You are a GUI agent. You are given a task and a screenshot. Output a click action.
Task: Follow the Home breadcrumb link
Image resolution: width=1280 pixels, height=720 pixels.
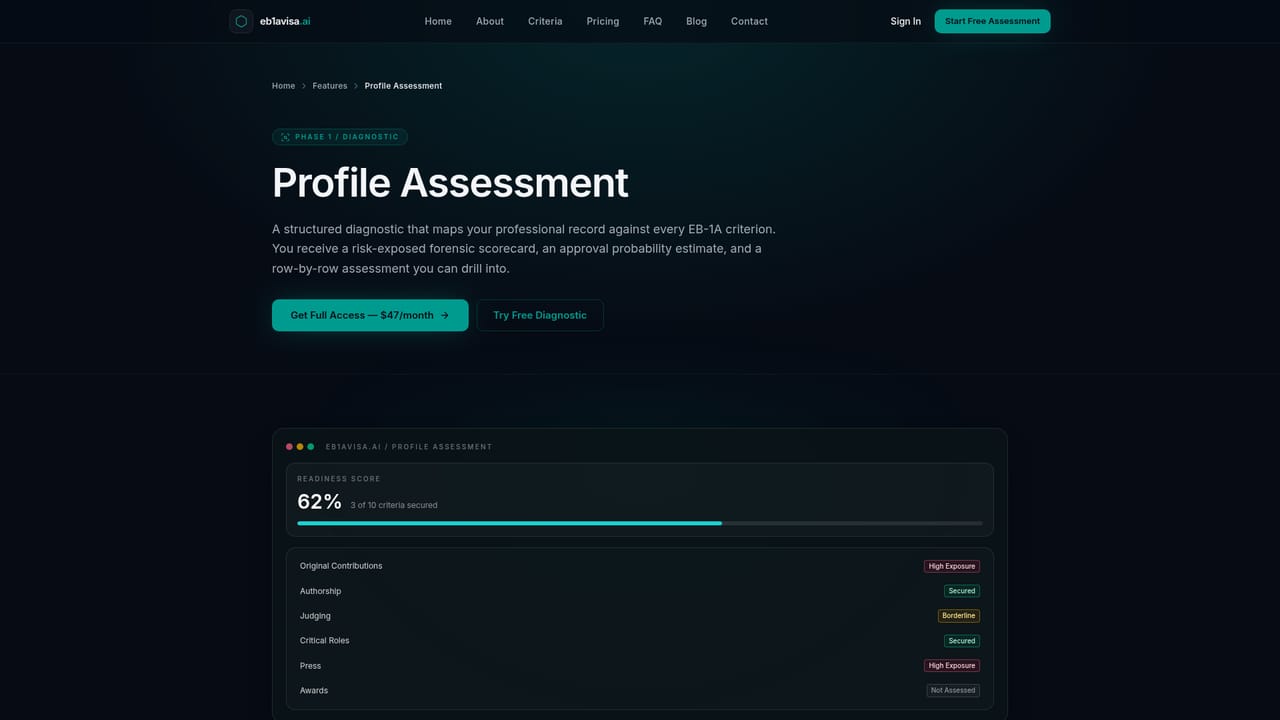coord(283,86)
